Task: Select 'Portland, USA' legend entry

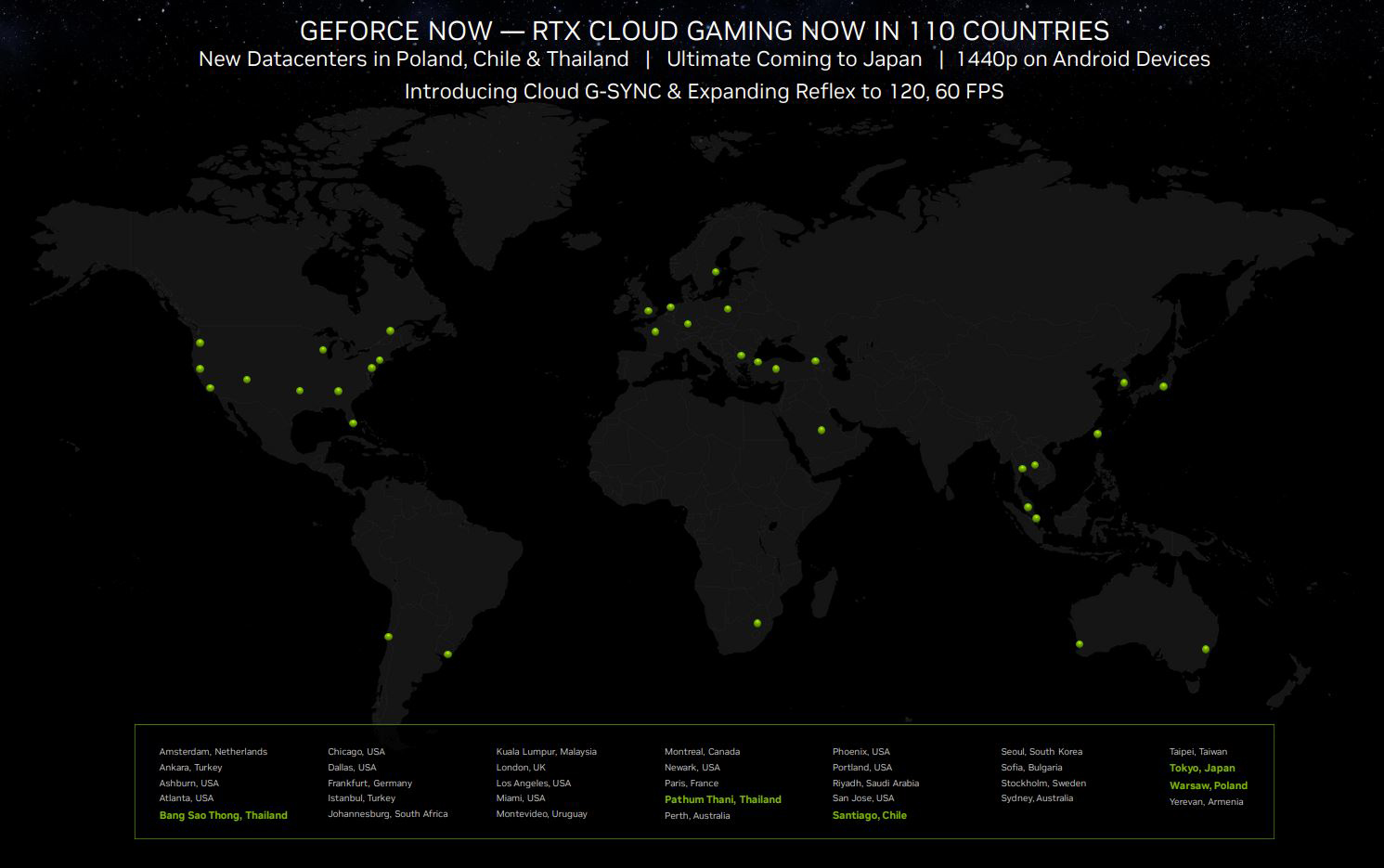Action: pos(862,768)
